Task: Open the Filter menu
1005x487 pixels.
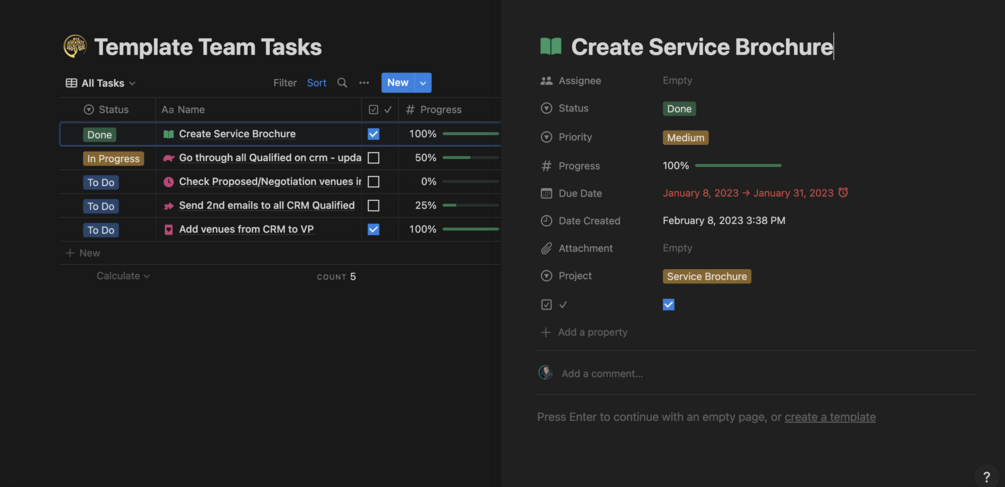Action: tap(285, 83)
